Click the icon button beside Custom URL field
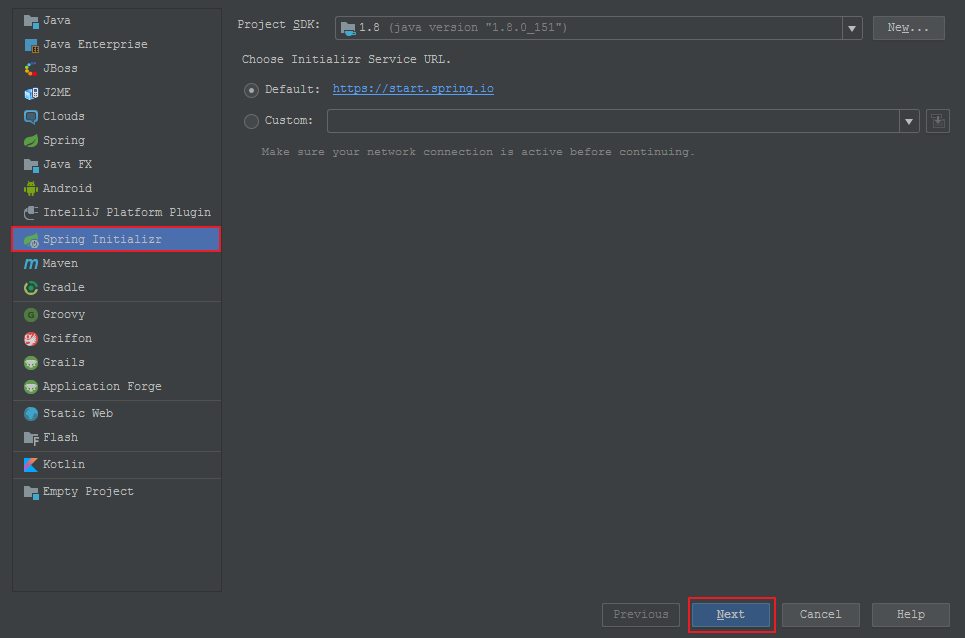 pyautogui.click(x=938, y=121)
